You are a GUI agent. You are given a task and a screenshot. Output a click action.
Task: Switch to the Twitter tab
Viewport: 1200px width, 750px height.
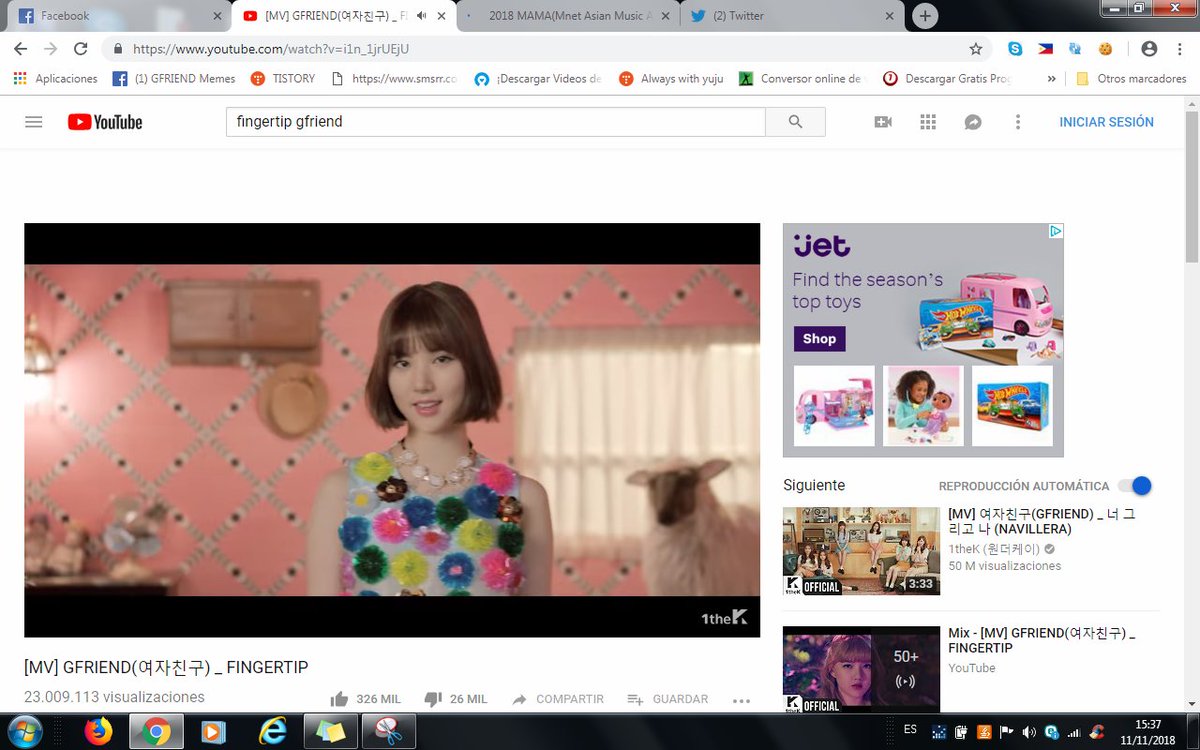pos(793,16)
